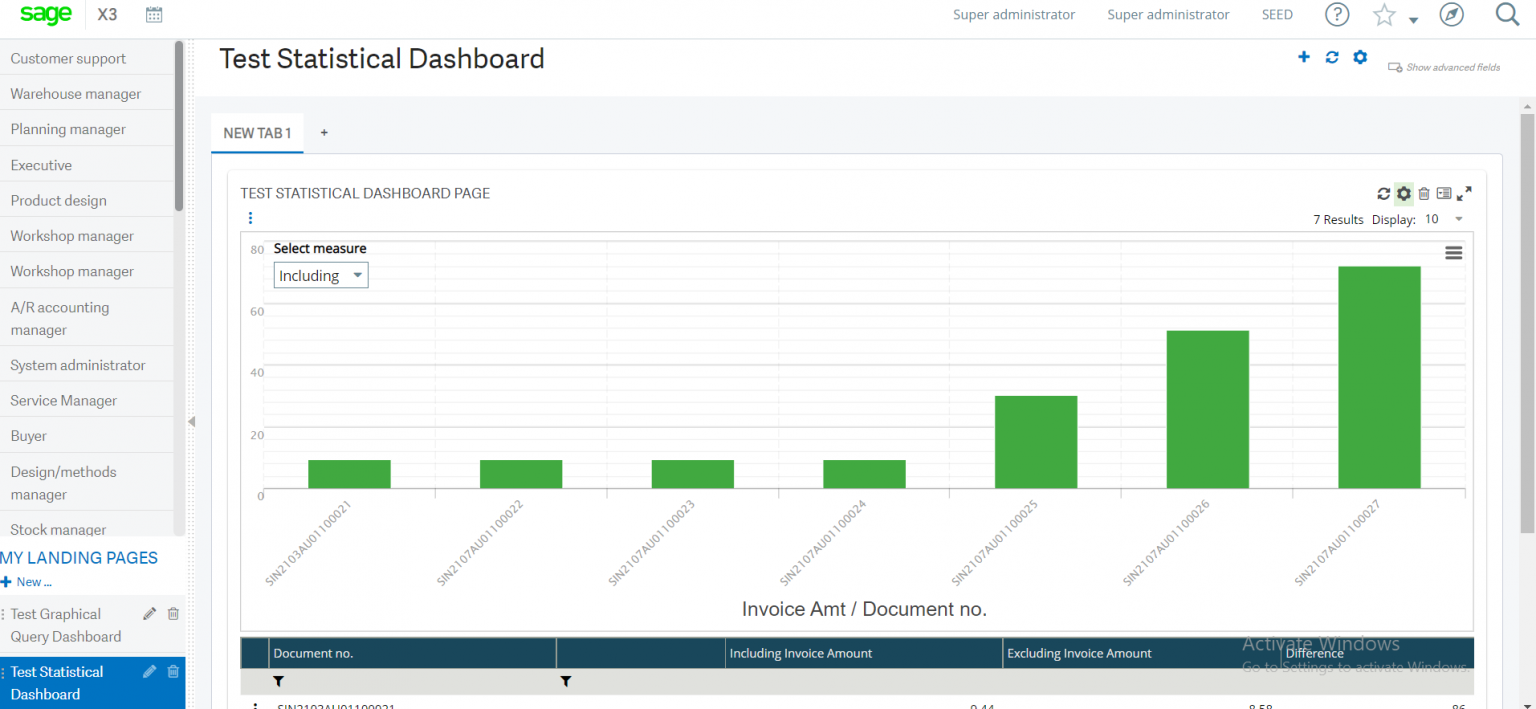Viewport: 1536px width, 709px height.
Task: Add a new dashboard tab with plus
Action: pos(324,131)
